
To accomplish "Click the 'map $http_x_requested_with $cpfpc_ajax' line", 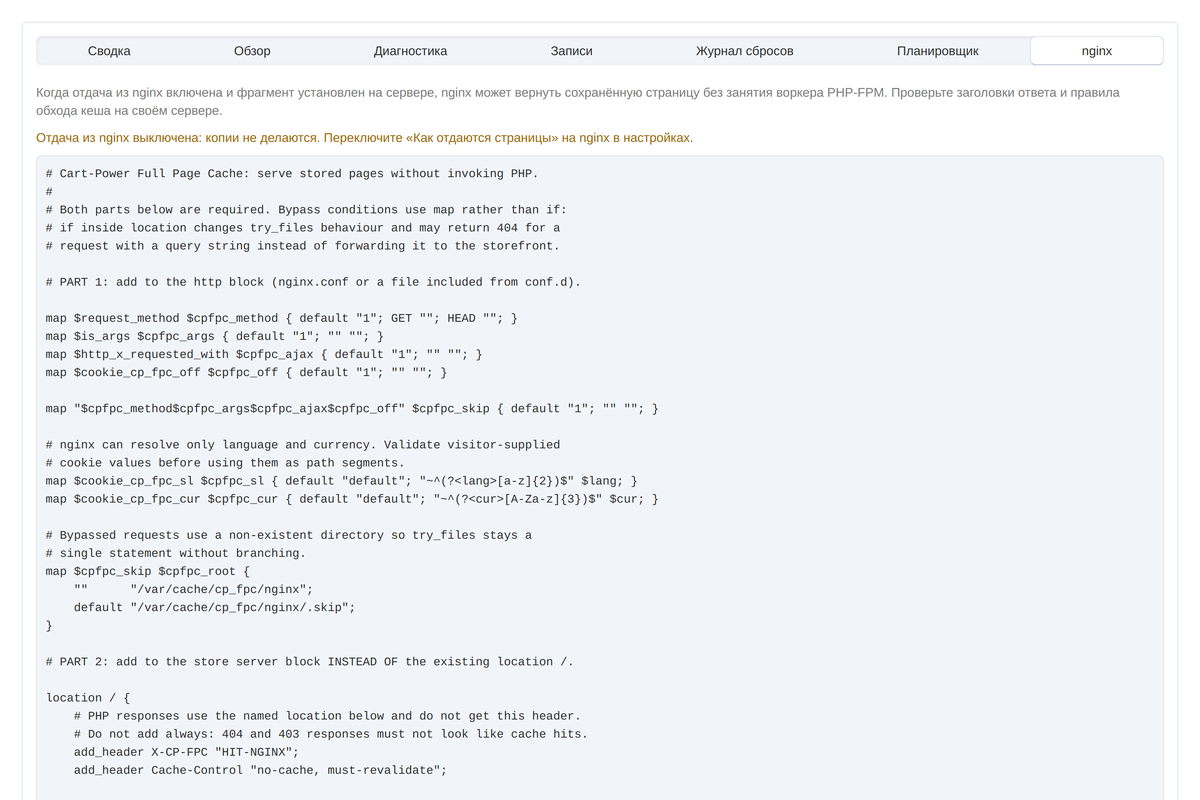I will [x=264, y=354].
